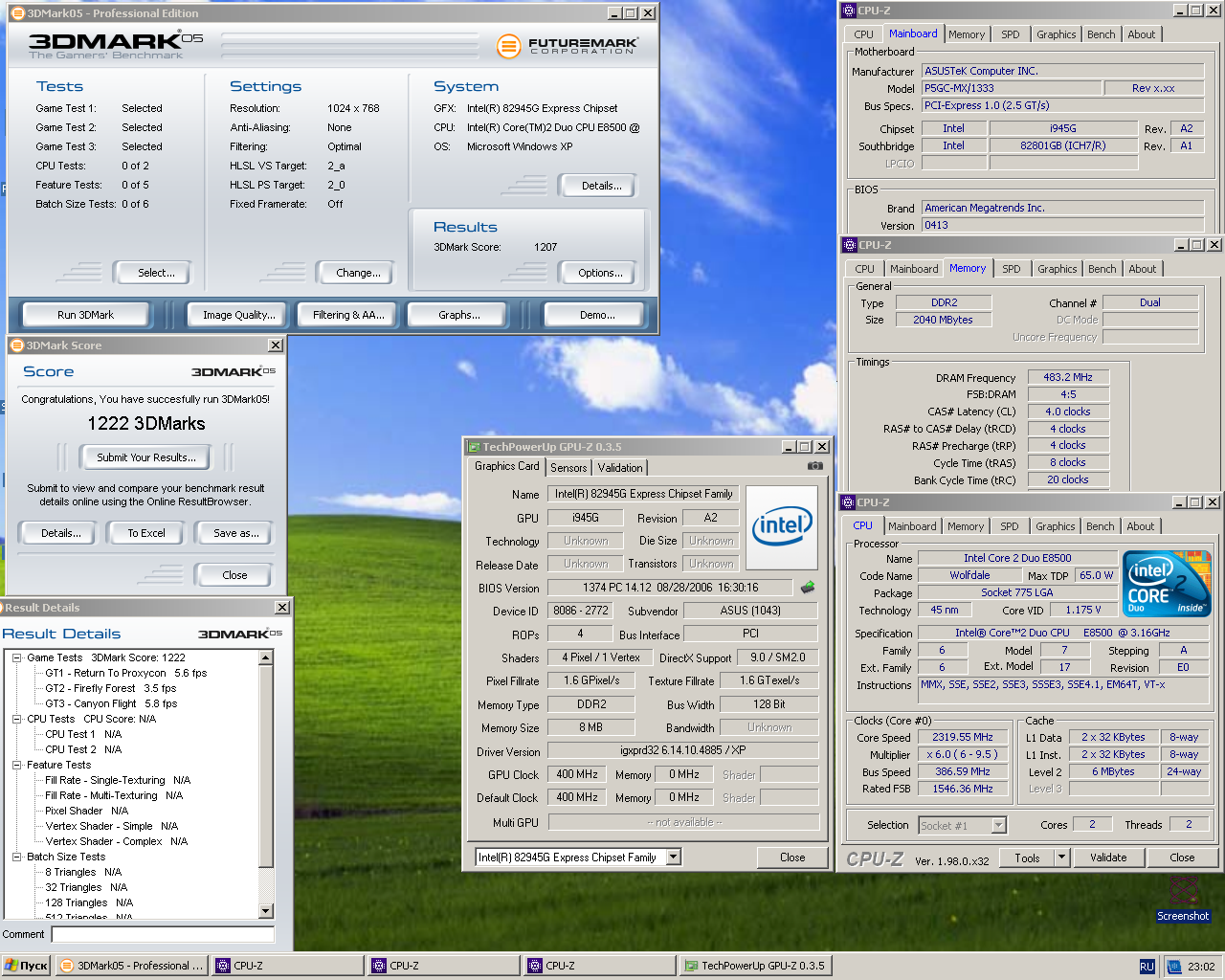Screen dimensions: 1225x980
Task: Open the GPU-Z graphics adapter dropdown
Action: pos(674,857)
